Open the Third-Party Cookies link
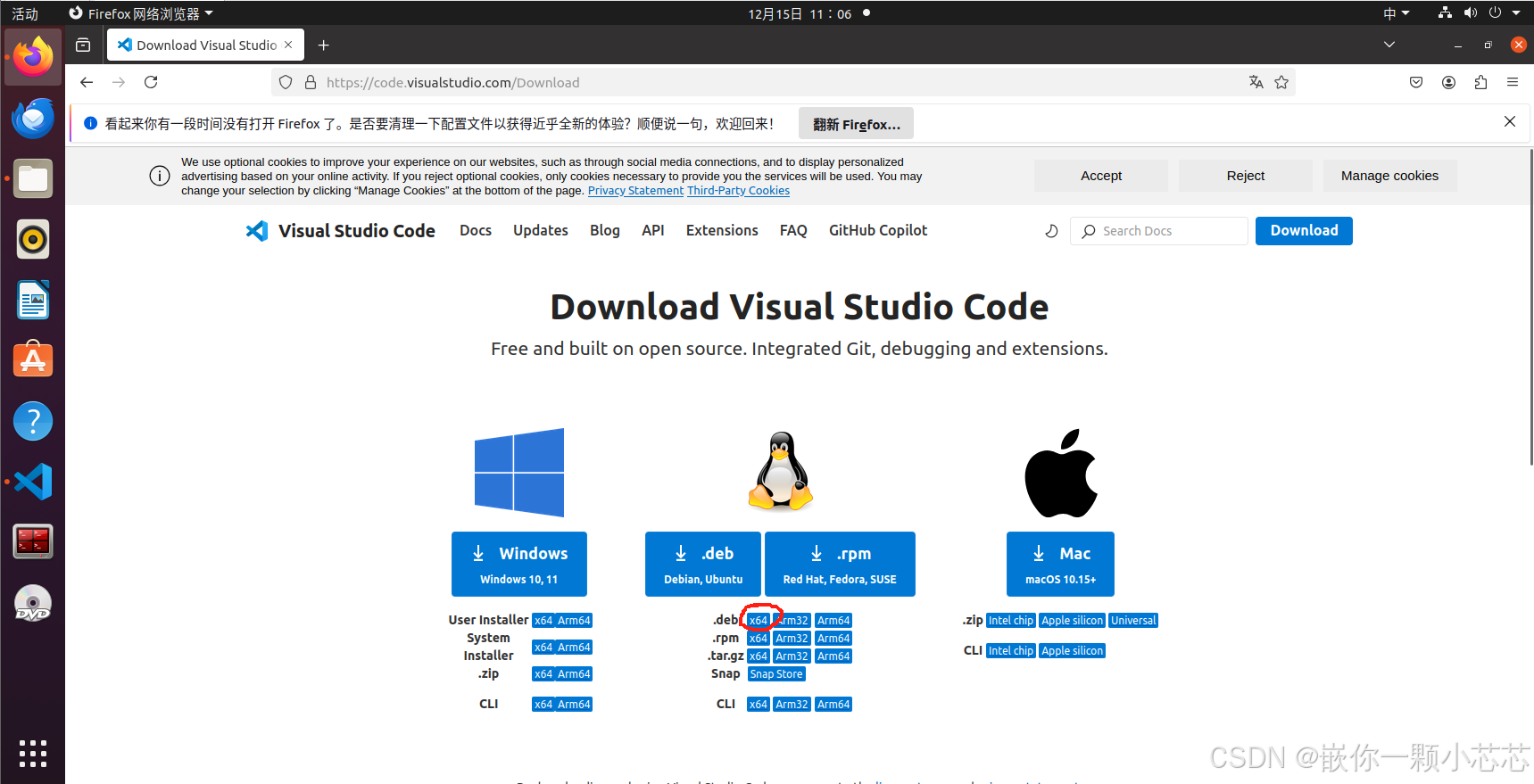Viewport: 1534px width, 784px height. pyautogui.click(x=738, y=191)
